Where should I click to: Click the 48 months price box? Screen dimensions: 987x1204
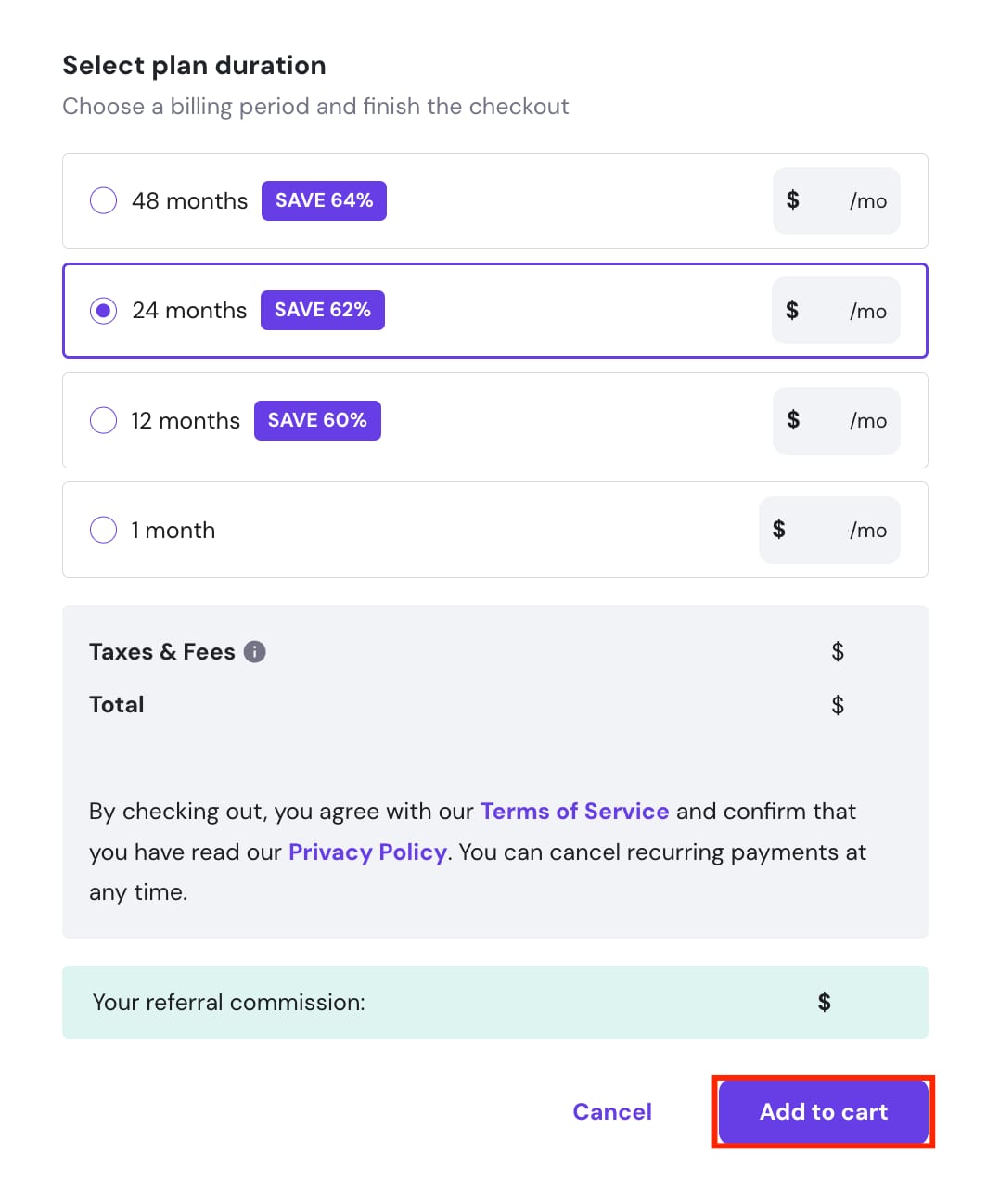(836, 200)
